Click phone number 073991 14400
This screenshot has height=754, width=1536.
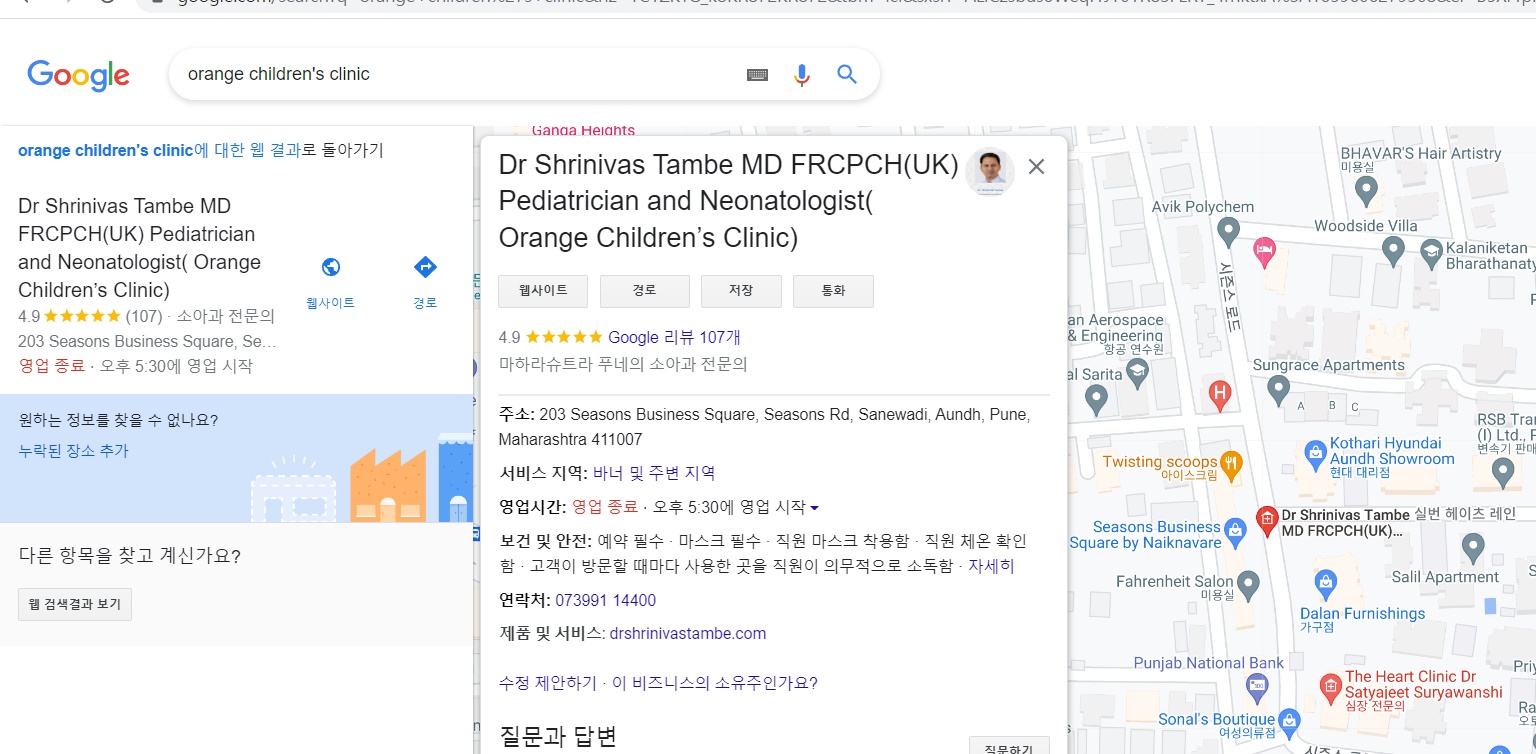pyautogui.click(x=606, y=600)
